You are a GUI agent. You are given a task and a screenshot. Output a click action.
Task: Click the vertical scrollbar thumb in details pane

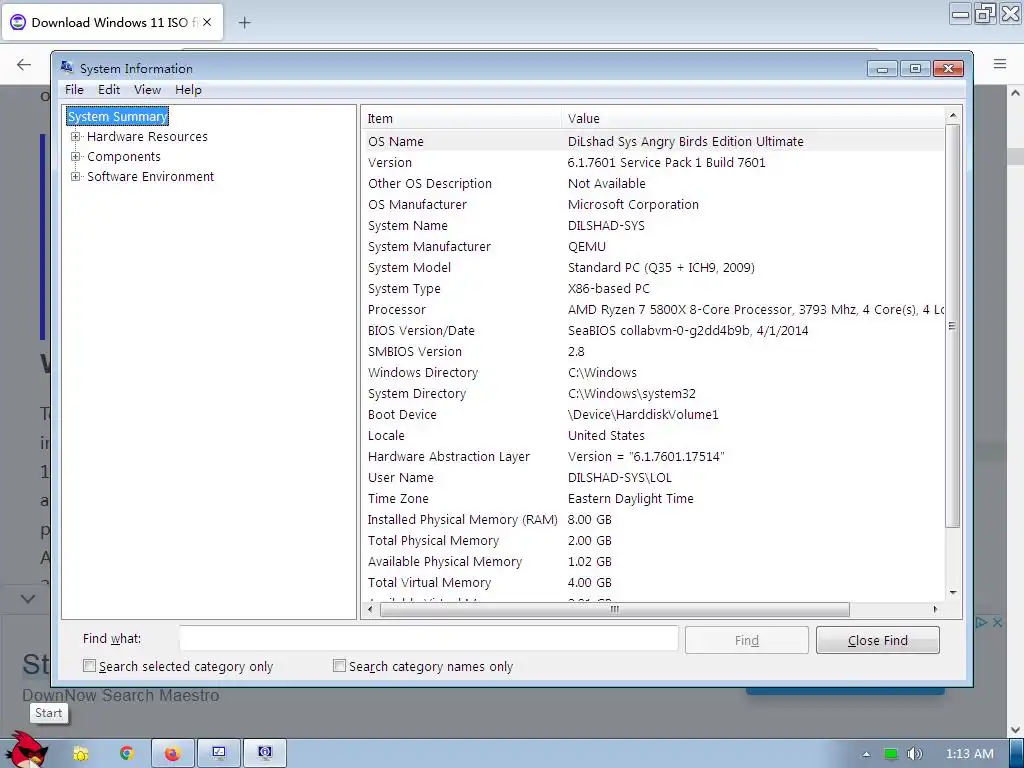pyautogui.click(x=952, y=325)
